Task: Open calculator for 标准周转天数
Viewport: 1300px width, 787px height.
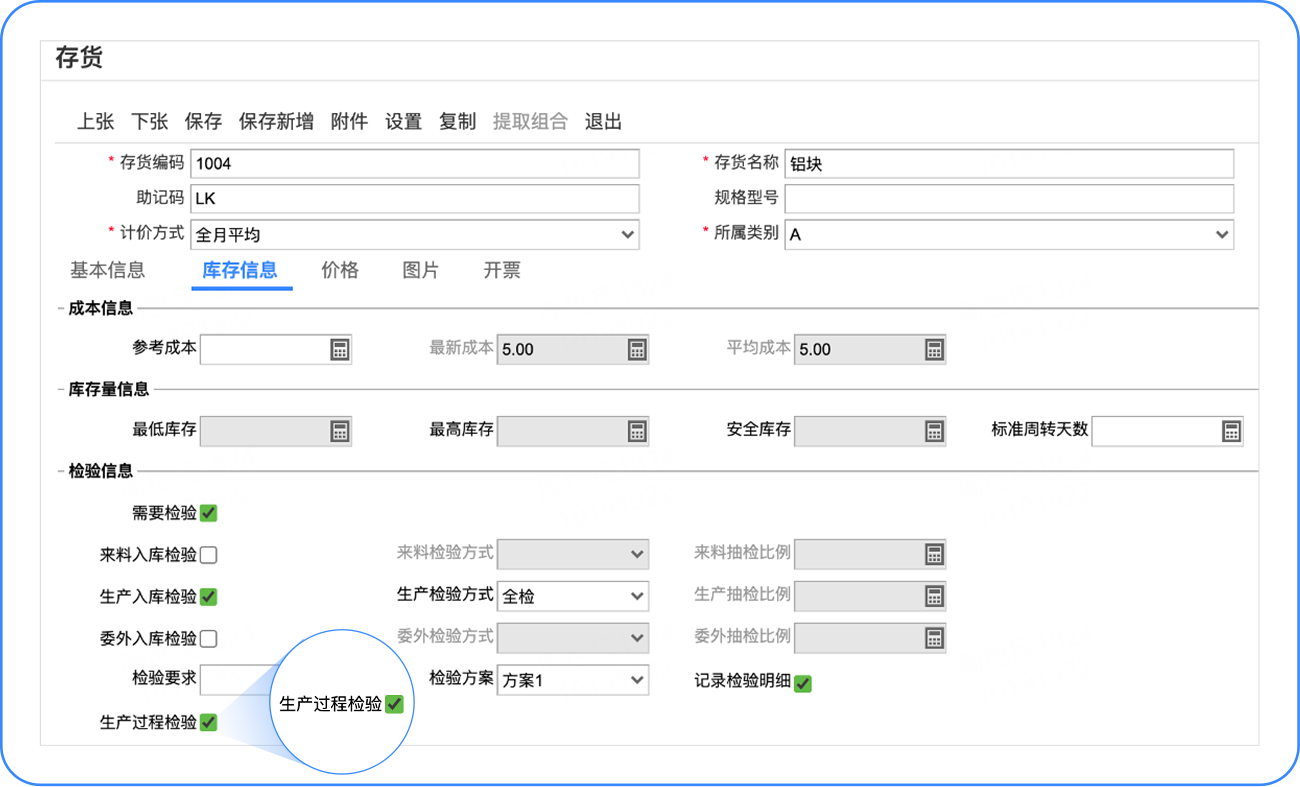Action: pyautogui.click(x=1230, y=431)
